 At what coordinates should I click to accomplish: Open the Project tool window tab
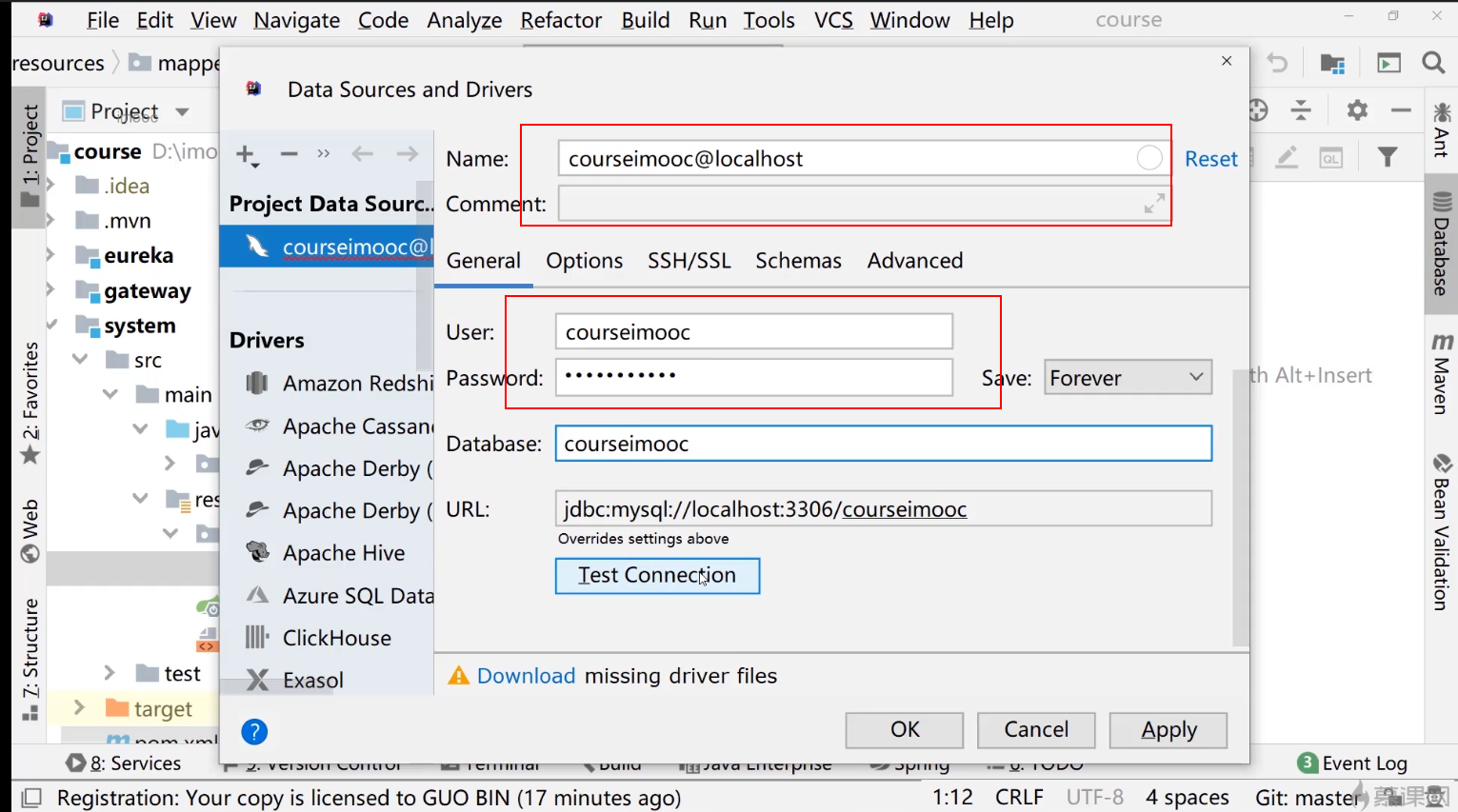point(30,155)
